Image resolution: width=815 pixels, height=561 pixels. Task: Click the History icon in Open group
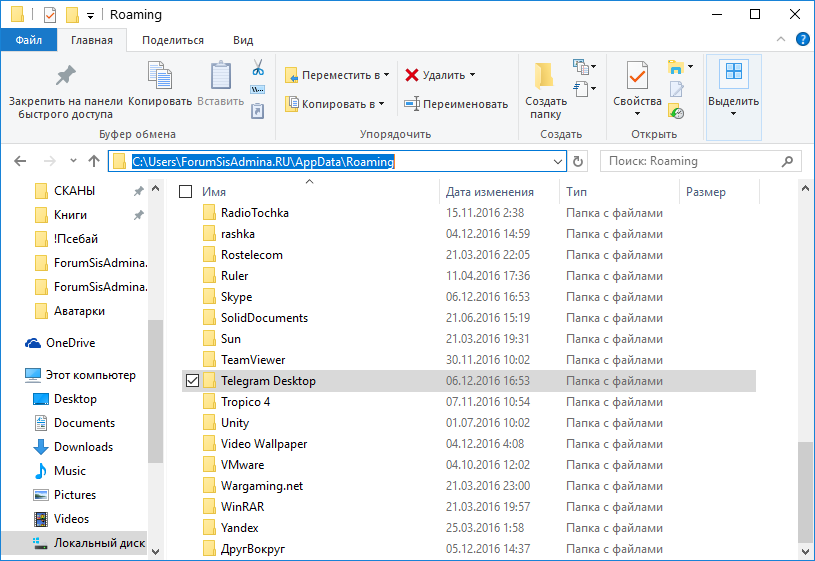coord(676,112)
